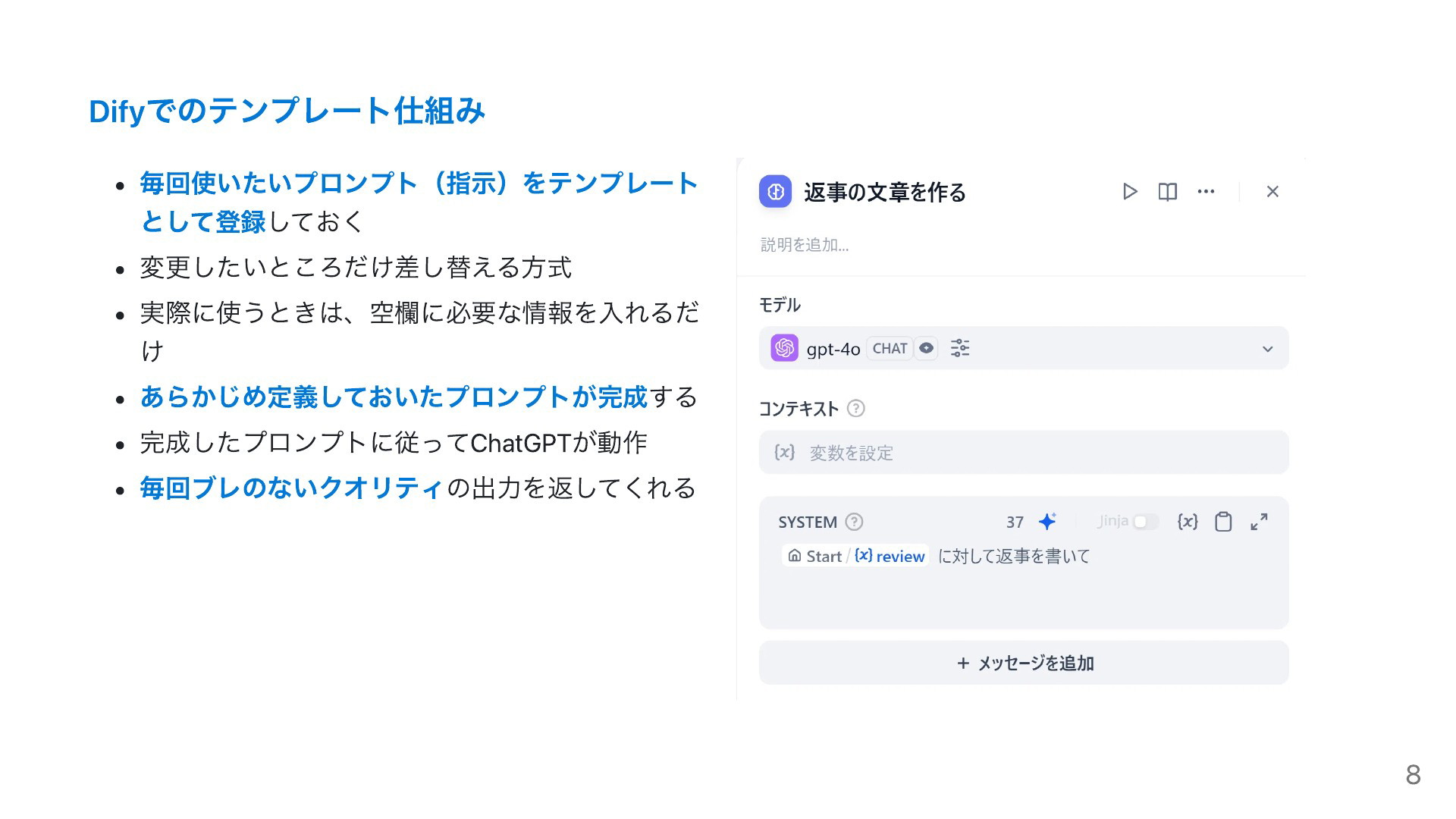Run the 返事の文章を作る node with play icon
This screenshot has width=1456, height=819.
point(1130,192)
